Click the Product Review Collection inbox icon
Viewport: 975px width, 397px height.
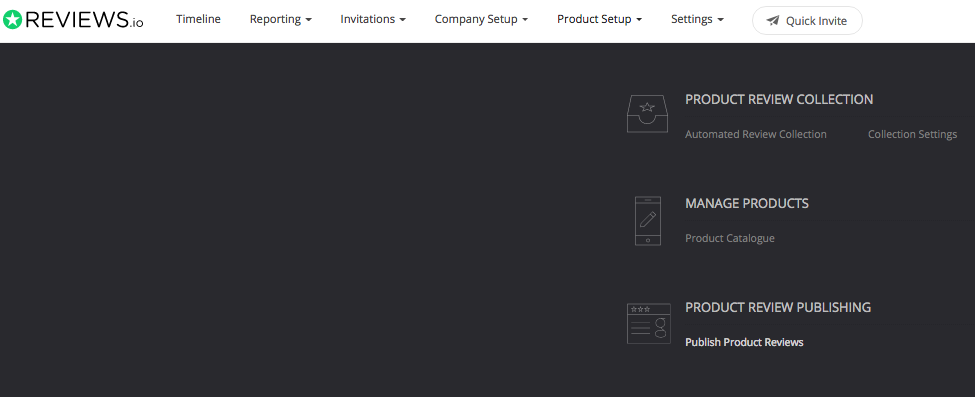[x=647, y=114]
